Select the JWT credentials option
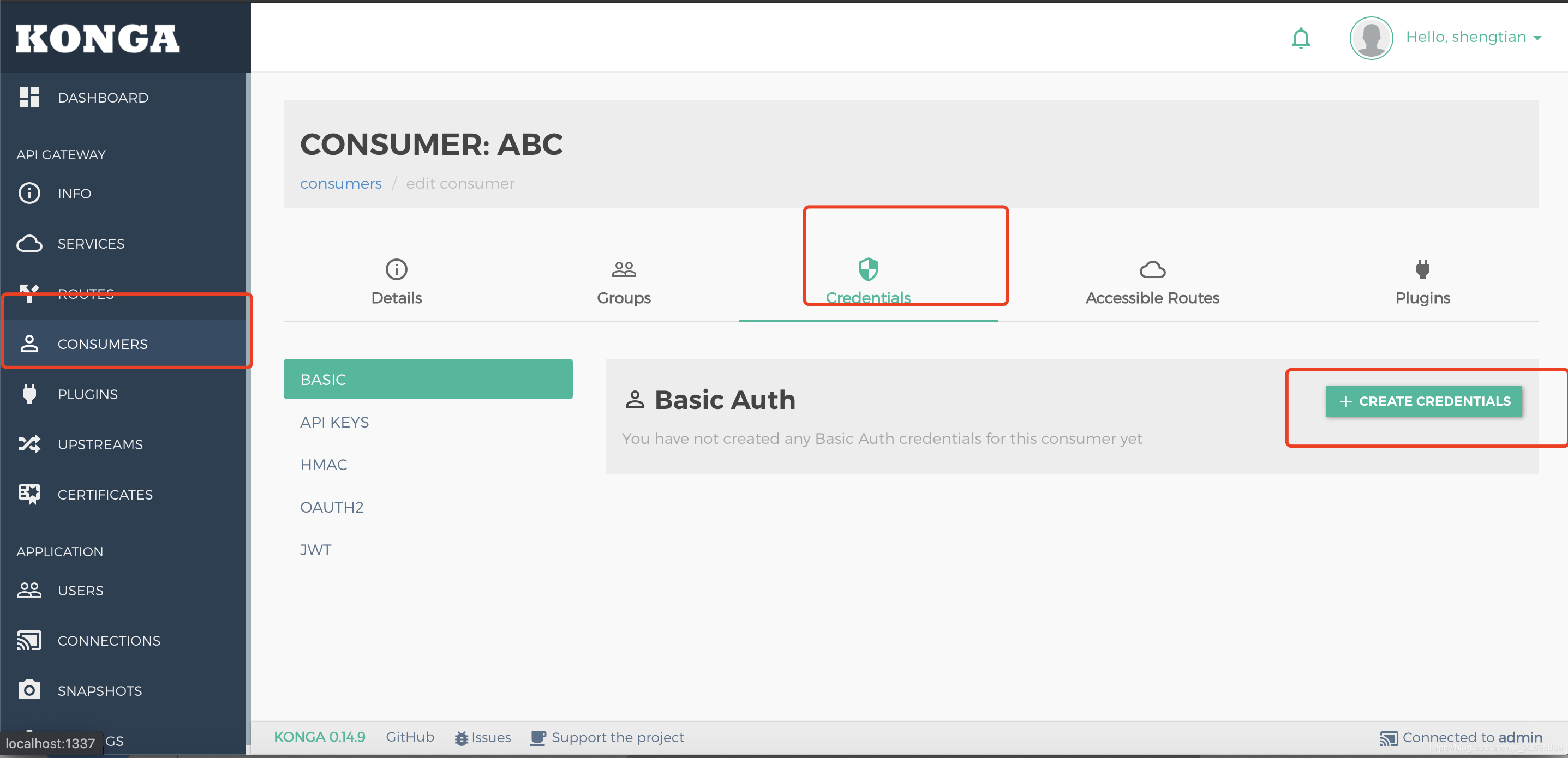The height and width of the screenshot is (758, 1568). click(x=315, y=550)
